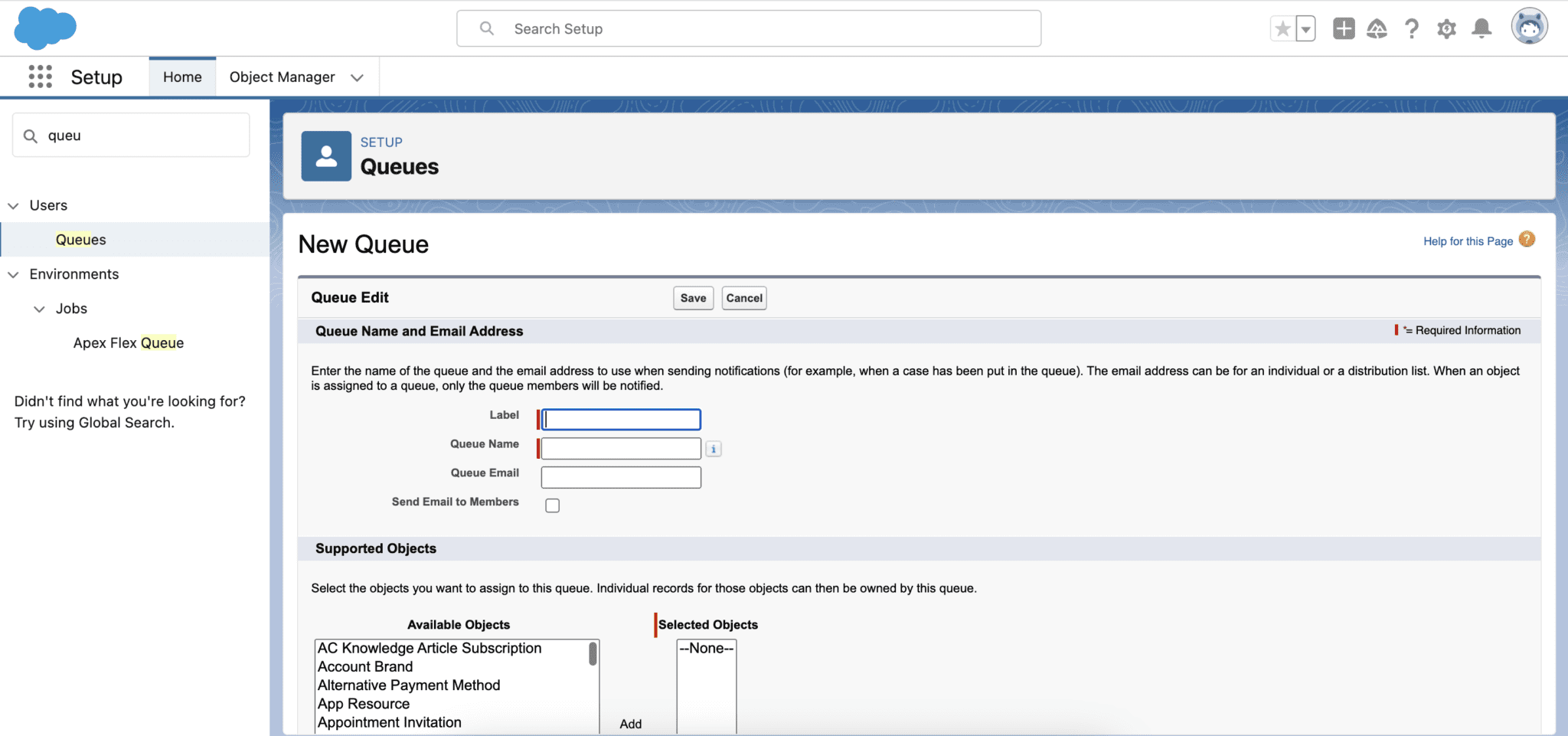Screen dimensions: 1568x736
Task: Open the App Launcher waffle icon
Action: pyautogui.click(x=39, y=76)
